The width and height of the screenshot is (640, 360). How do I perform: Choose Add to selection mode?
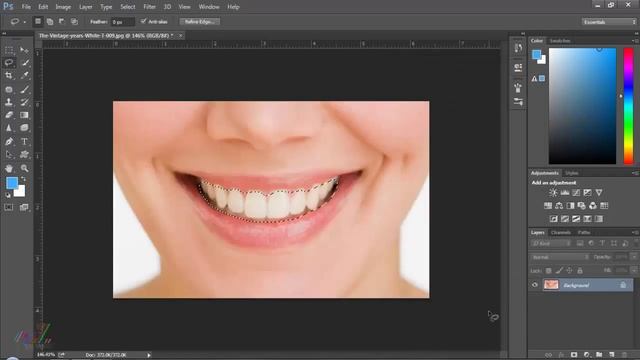point(50,22)
